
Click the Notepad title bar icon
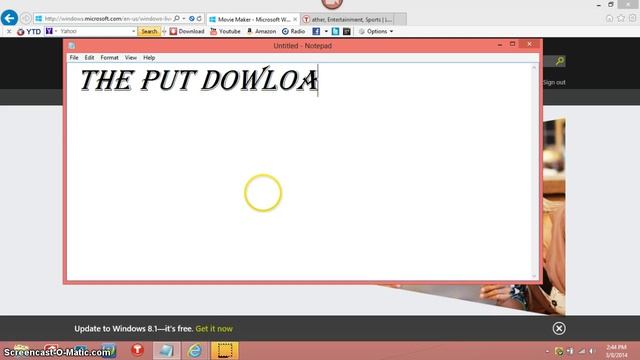click(x=72, y=46)
